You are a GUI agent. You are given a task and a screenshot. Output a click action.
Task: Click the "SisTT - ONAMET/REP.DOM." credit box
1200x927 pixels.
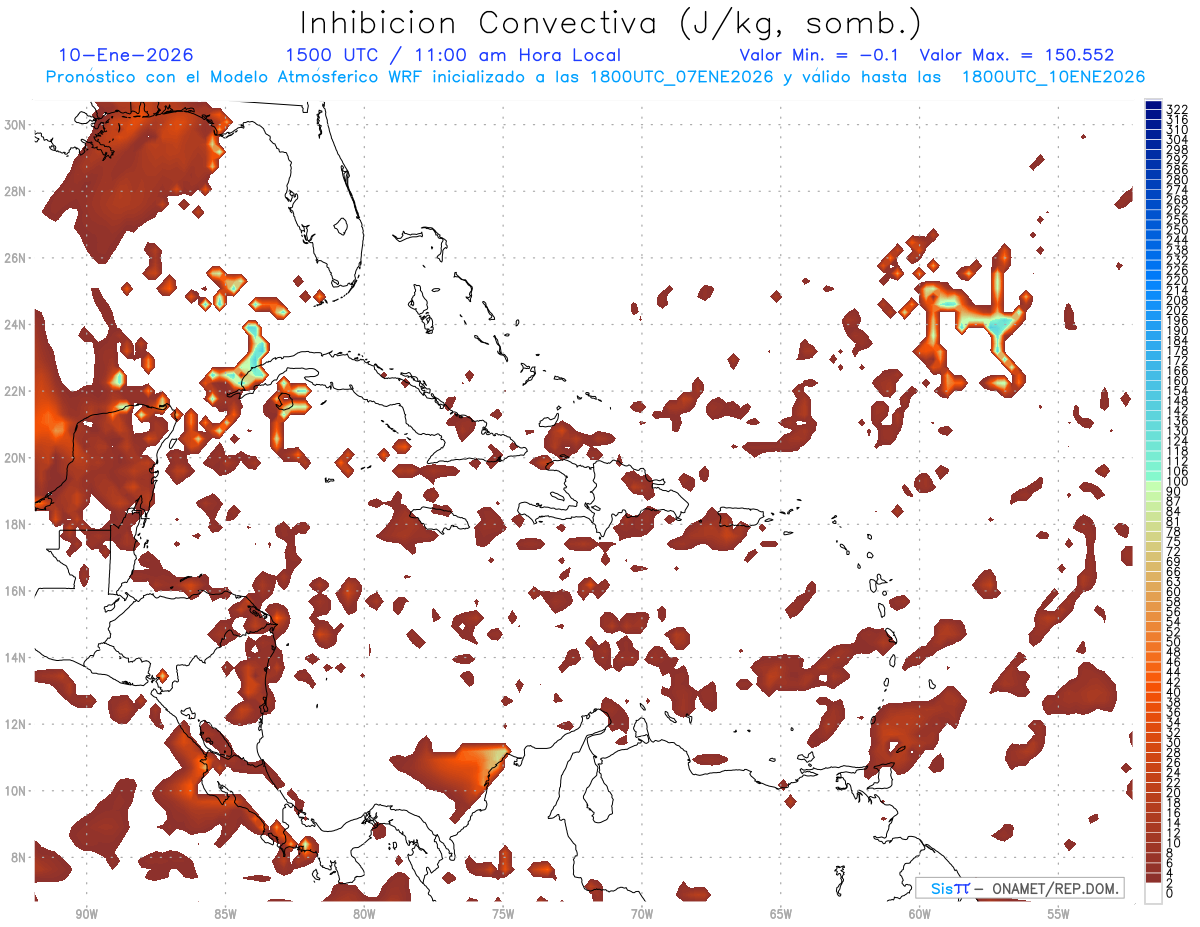pyautogui.click(x=1019, y=888)
